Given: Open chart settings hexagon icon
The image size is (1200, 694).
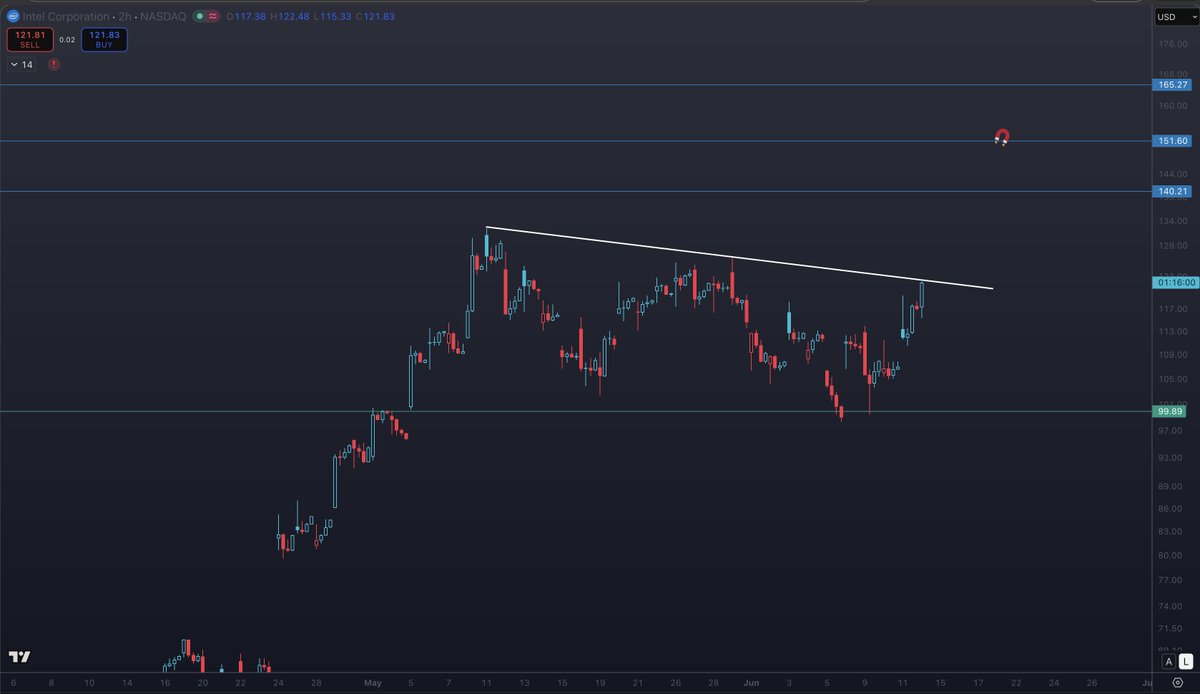Looking at the screenshot, I should click(1178, 684).
